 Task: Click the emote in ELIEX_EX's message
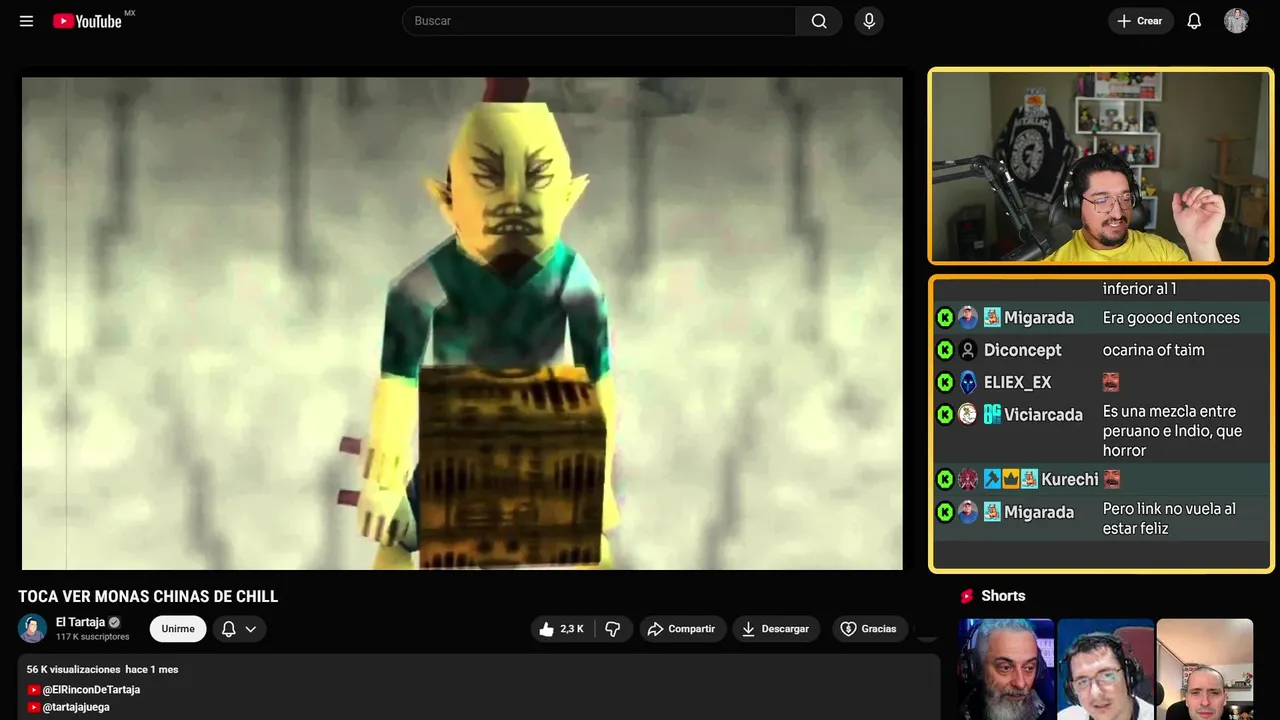(1111, 382)
